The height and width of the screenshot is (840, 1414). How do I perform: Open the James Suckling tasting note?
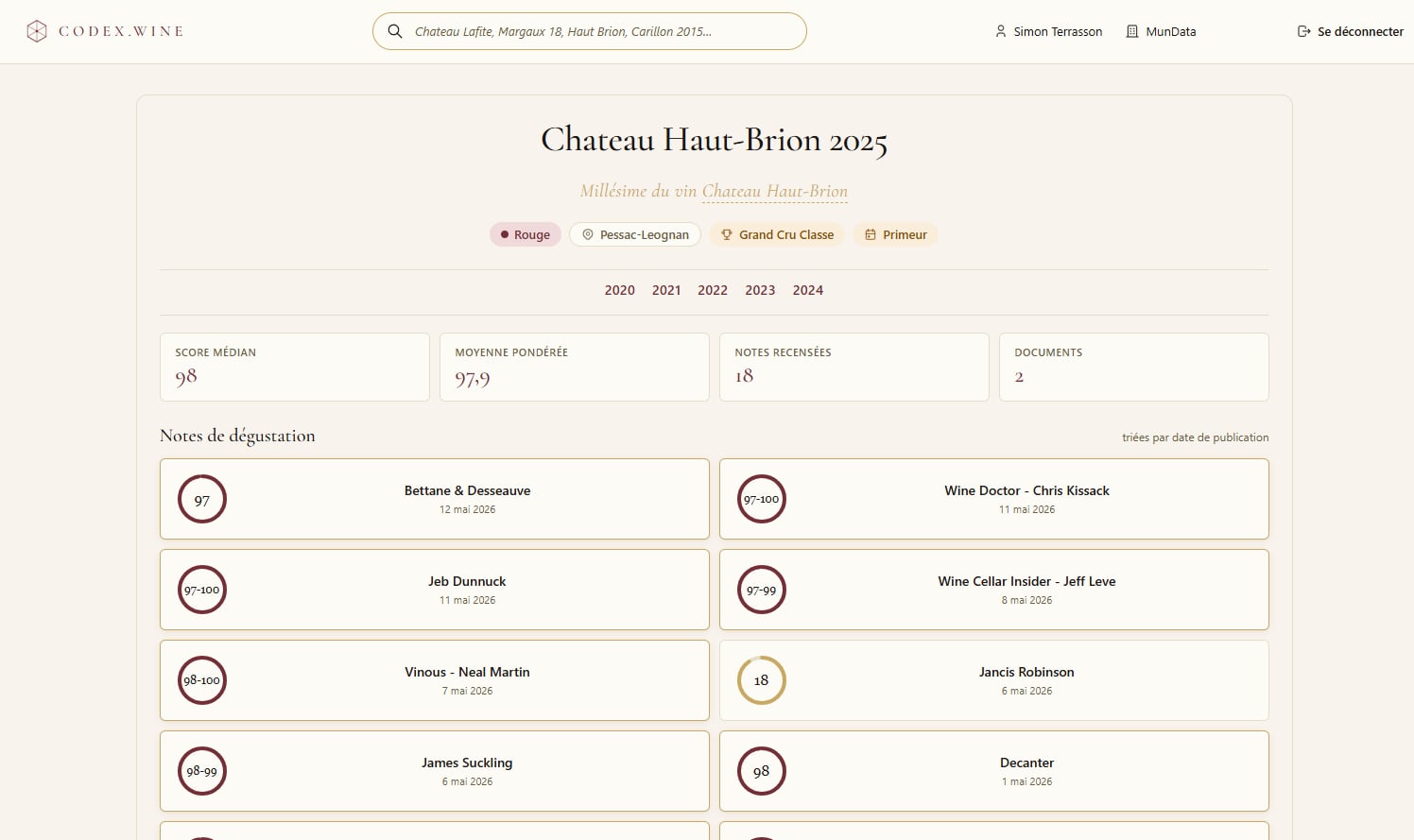[x=435, y=771]
